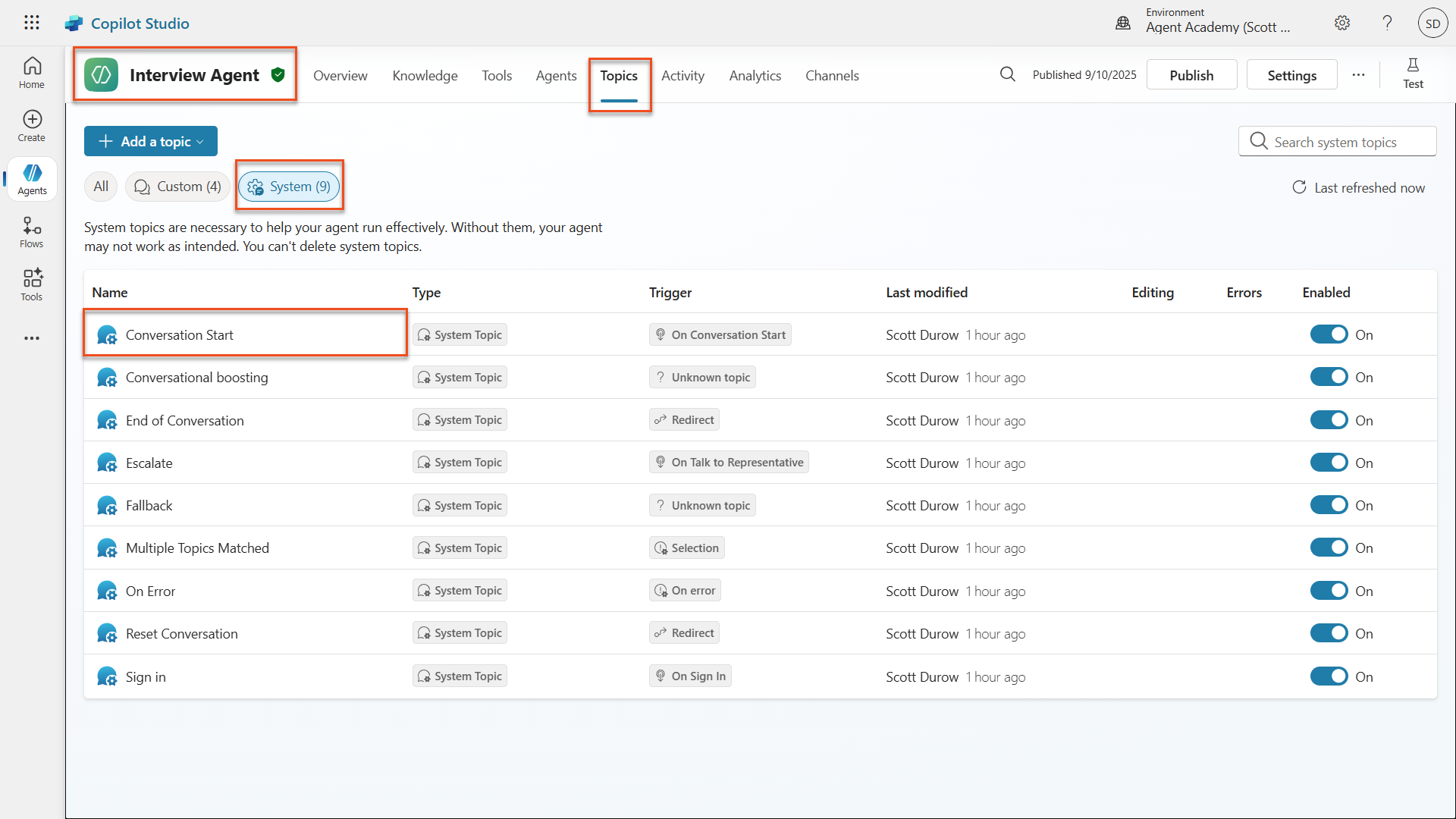Open the Test flask icon

coord(1412,74)
